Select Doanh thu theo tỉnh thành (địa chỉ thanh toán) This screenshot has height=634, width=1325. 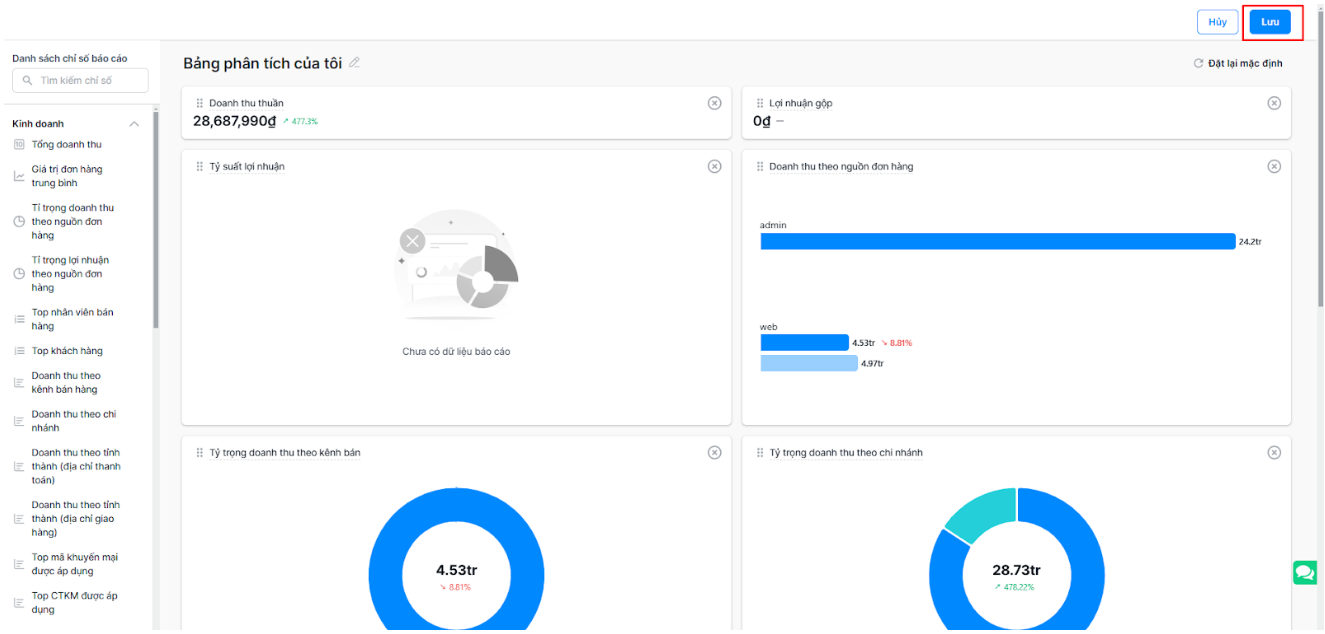[x=76, y=466]
